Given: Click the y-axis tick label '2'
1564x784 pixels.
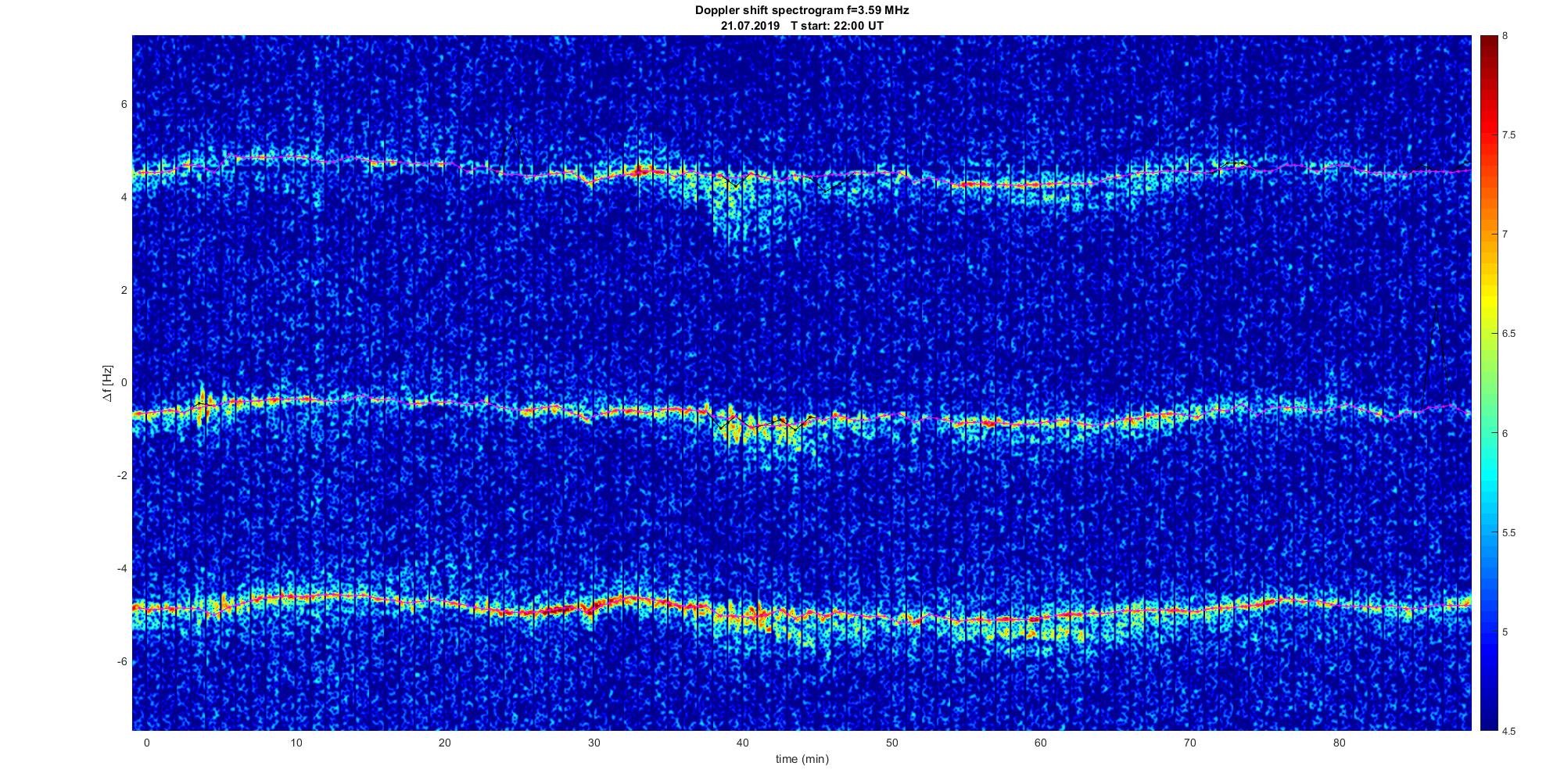Looking at the screenshot, I should point(124,290).
